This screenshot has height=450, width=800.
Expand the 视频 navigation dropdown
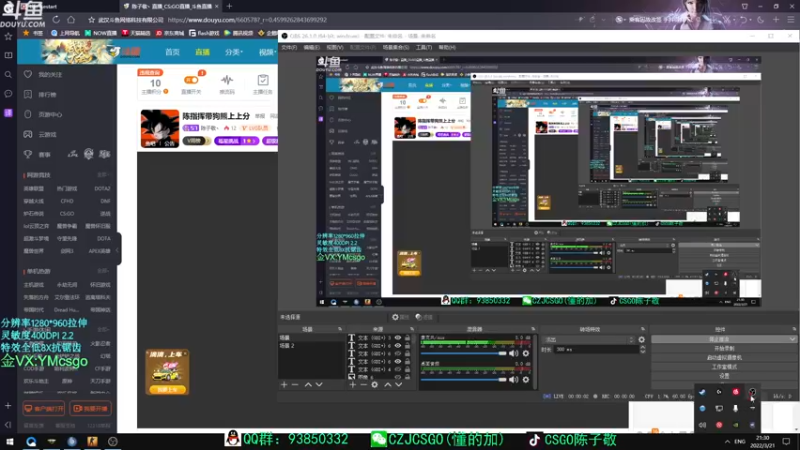pyautogui.click(x=268, y=52)
